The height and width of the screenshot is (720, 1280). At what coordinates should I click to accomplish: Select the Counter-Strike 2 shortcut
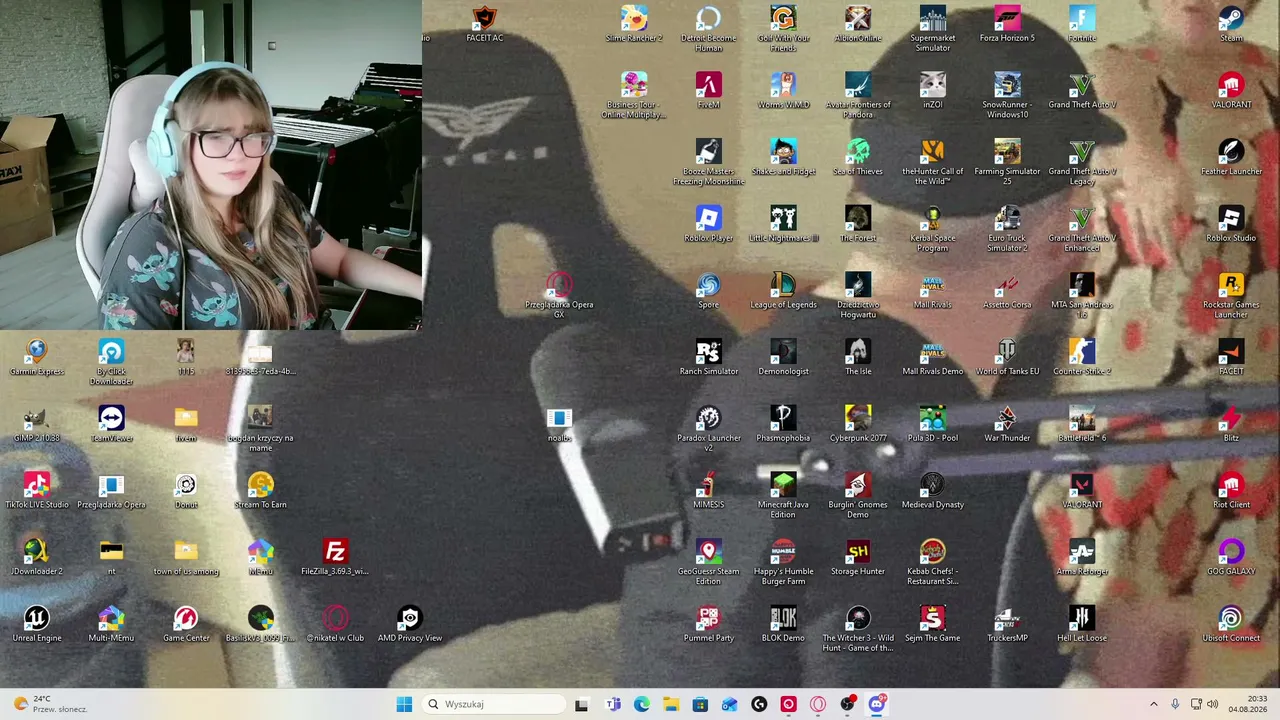1082,358
